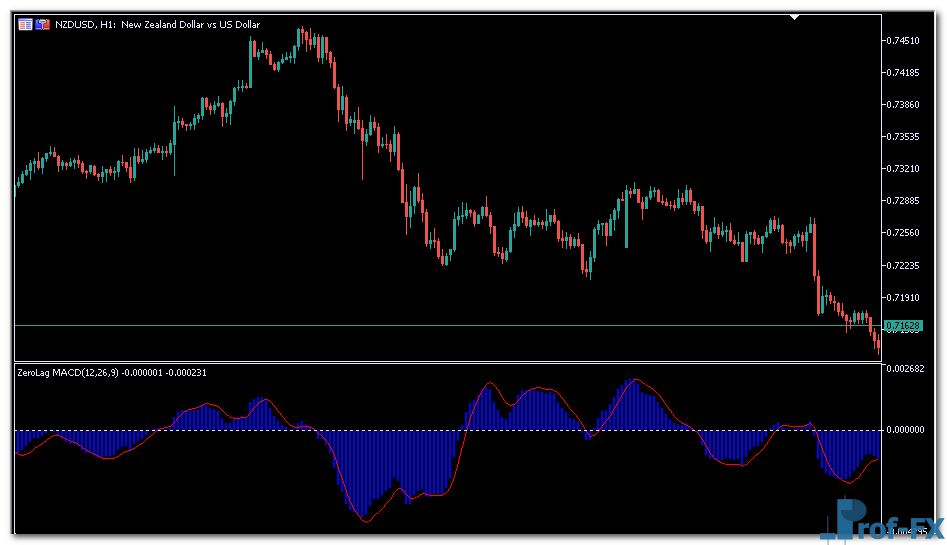Click the 0.72560 level on price axis
Image resolution: width=947 pixels, height=545 pixels.
[904, 233]
